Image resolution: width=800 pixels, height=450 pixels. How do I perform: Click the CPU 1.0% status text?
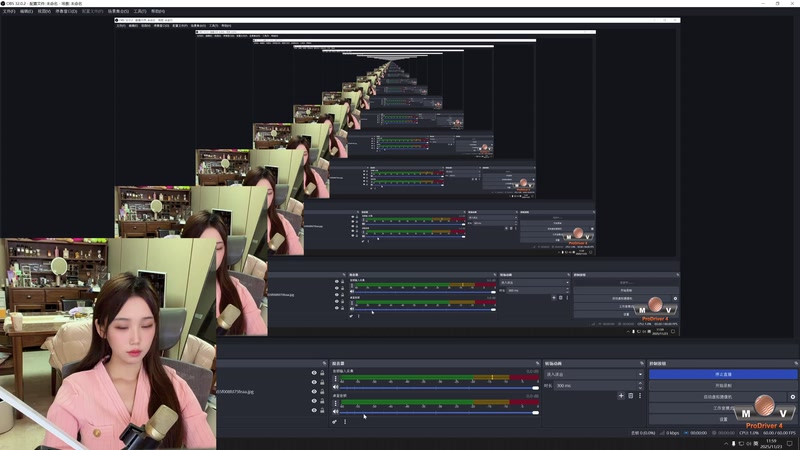click(748, 433)
